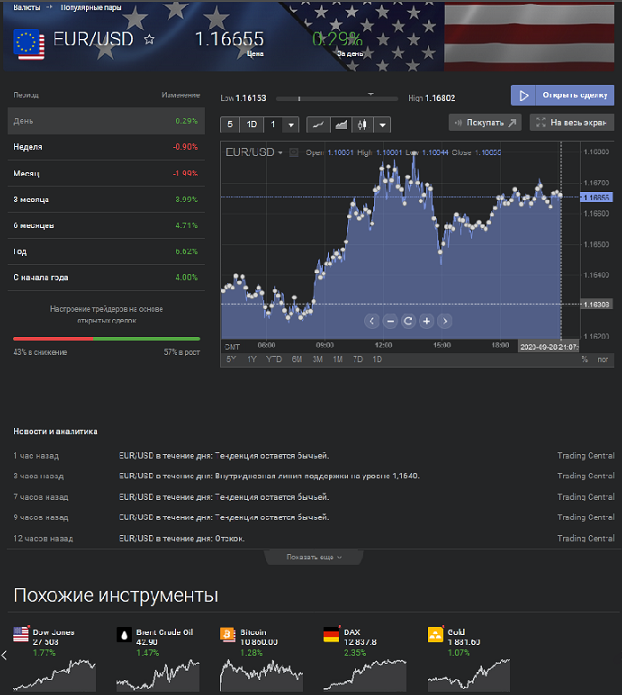
Task: Expand news list with Показать еще
Action: coord(314,557)
